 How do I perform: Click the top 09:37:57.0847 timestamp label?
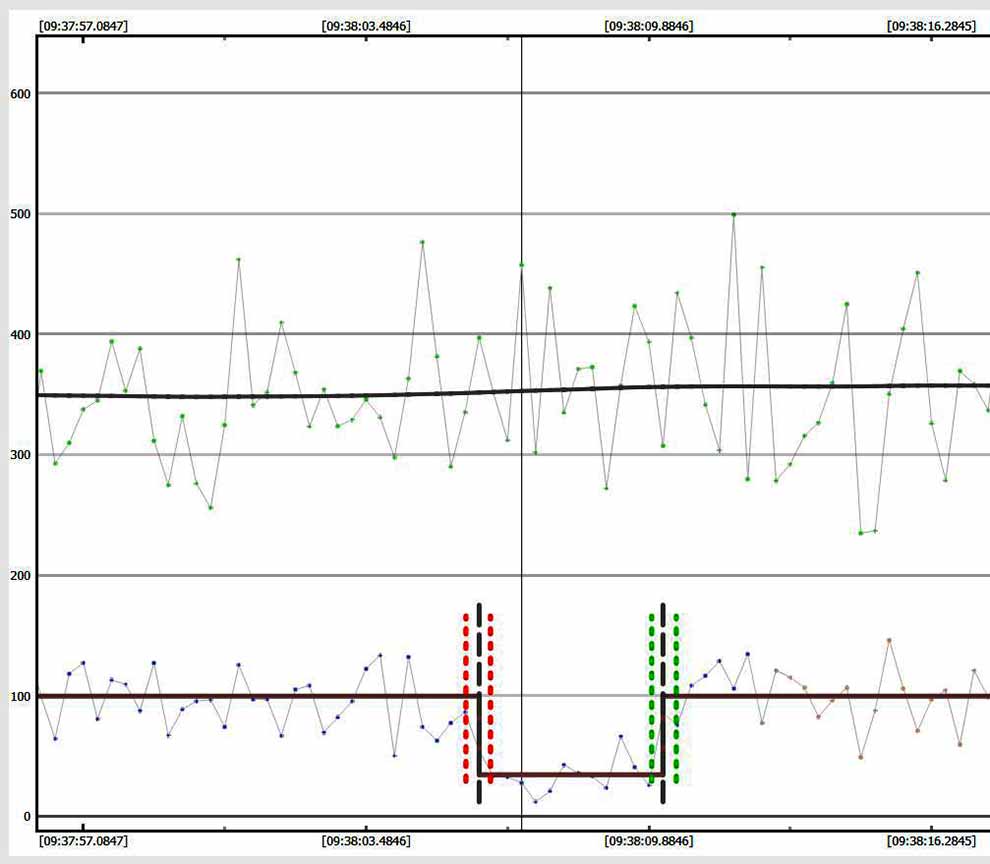tap(83, 25)
